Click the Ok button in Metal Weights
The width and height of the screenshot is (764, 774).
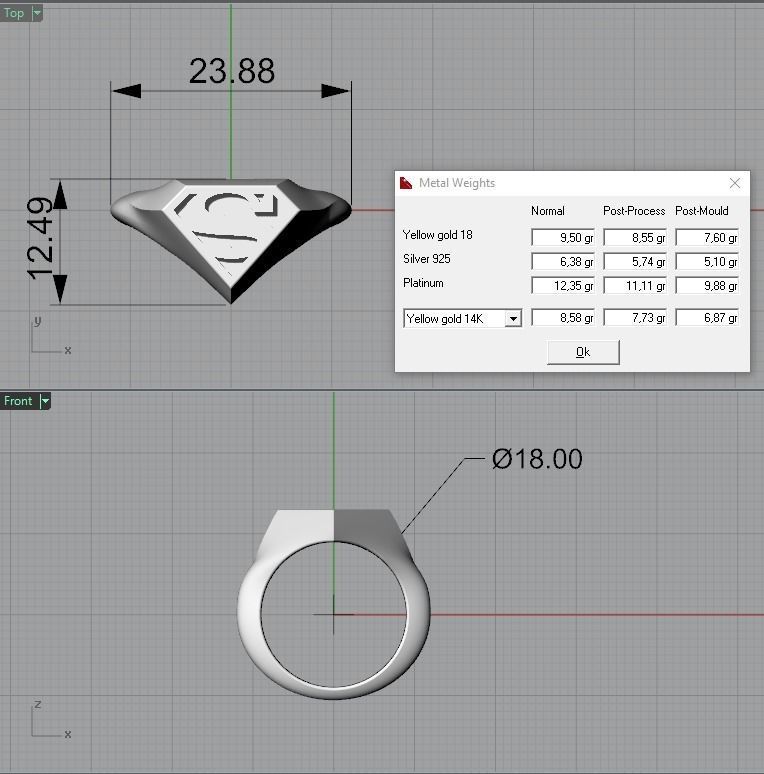tap(583, 352)
